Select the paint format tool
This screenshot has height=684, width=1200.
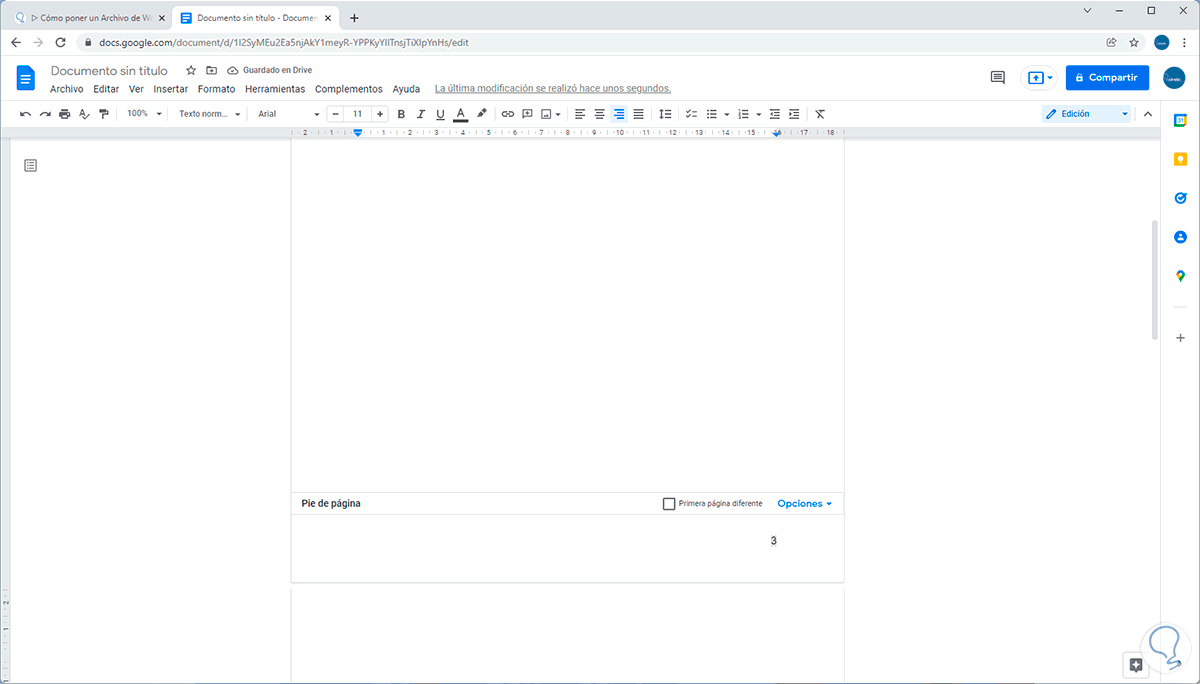tap(103, 114)
